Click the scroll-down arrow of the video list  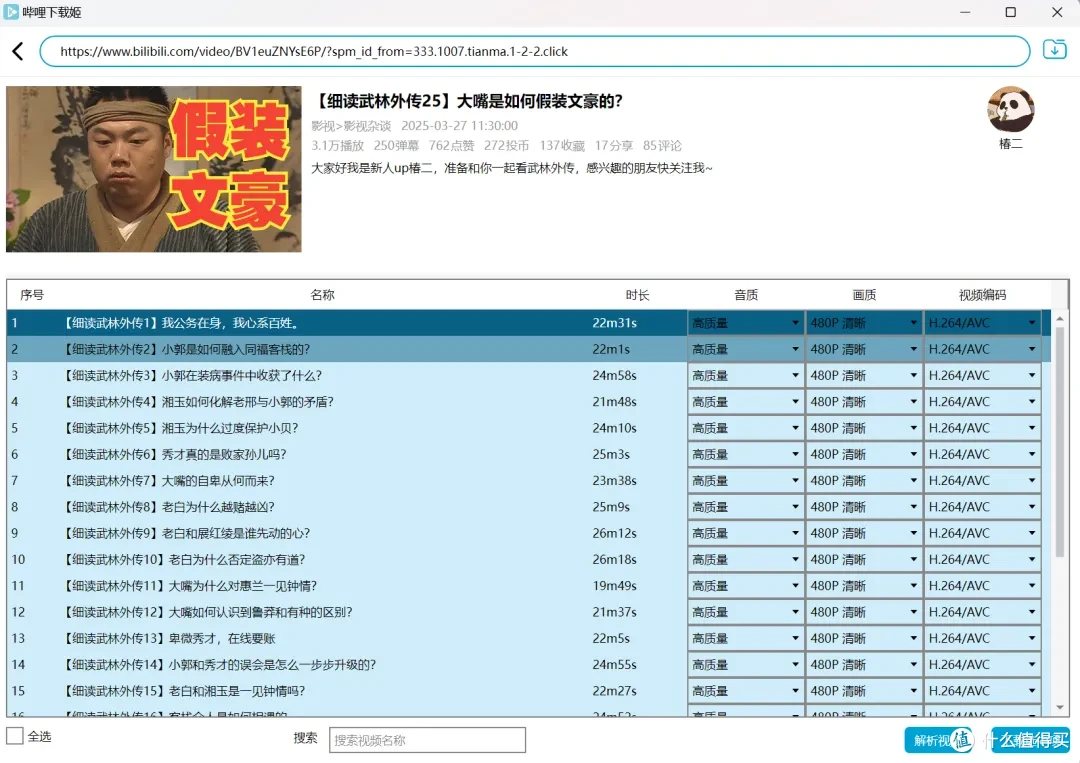point(1060,707)
